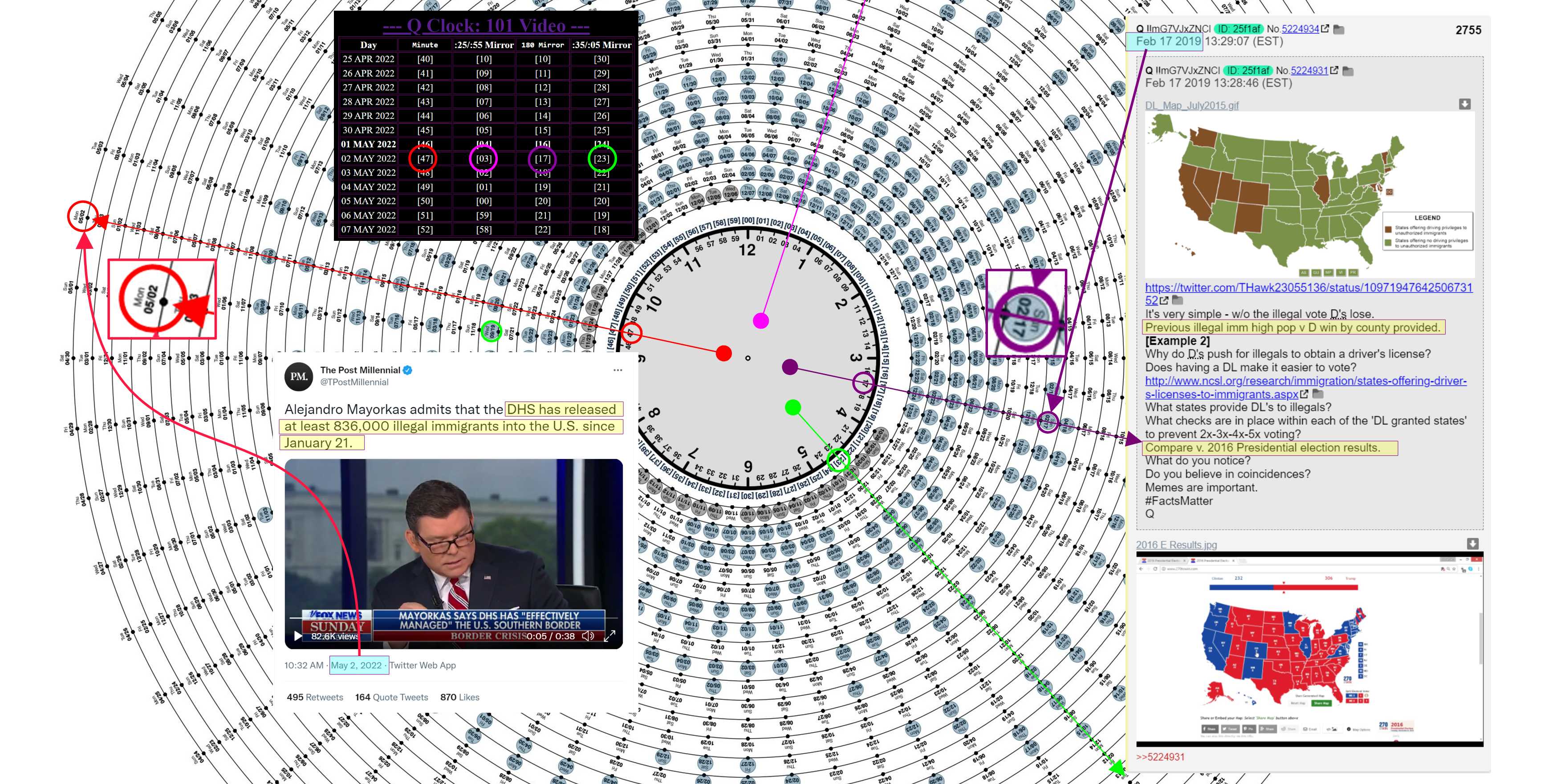
Task: View the 870 Likes list
Action: [x=460, y=697]
